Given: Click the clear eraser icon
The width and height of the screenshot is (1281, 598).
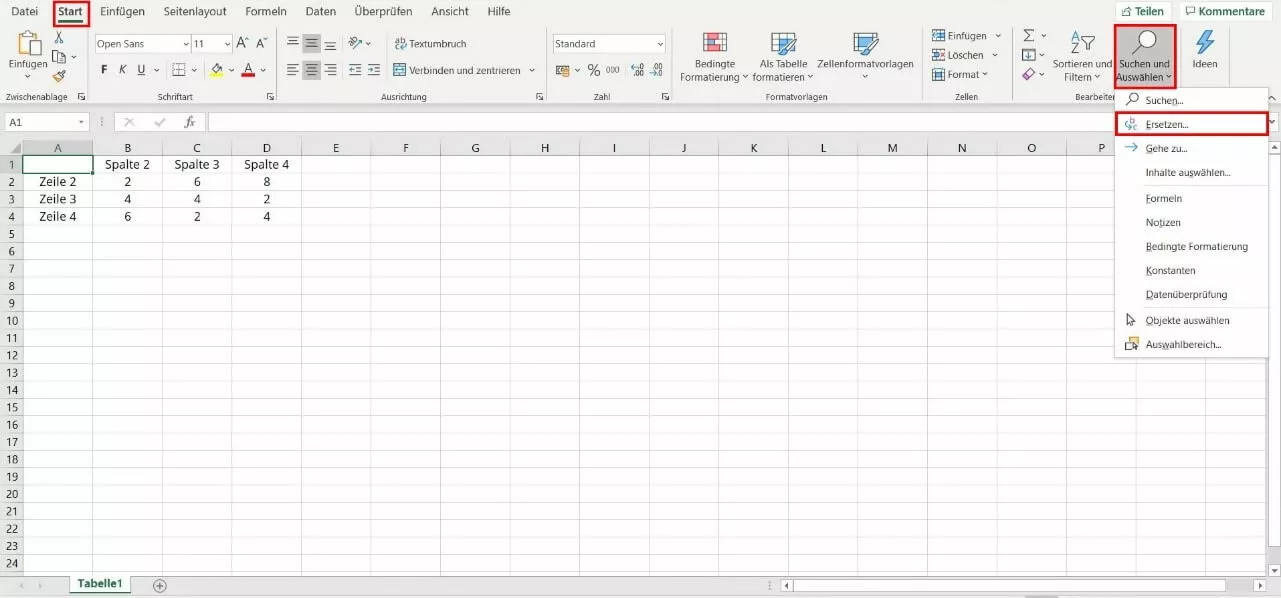Looking at the screenshot, I should point(1028,74).
